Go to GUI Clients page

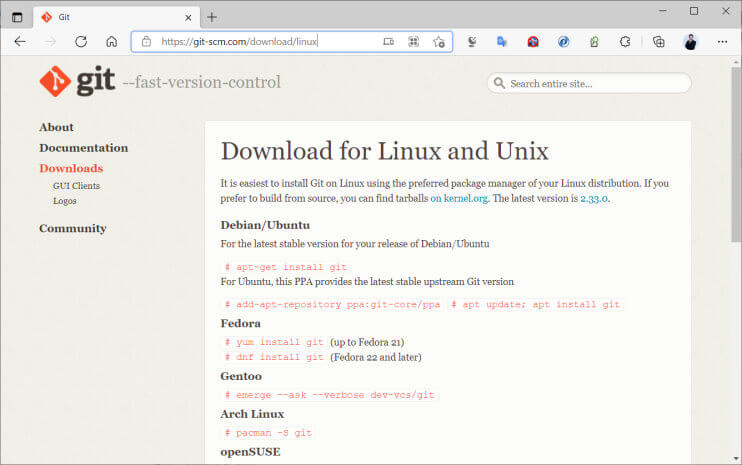pyautogui.click(x=76, y=186)
